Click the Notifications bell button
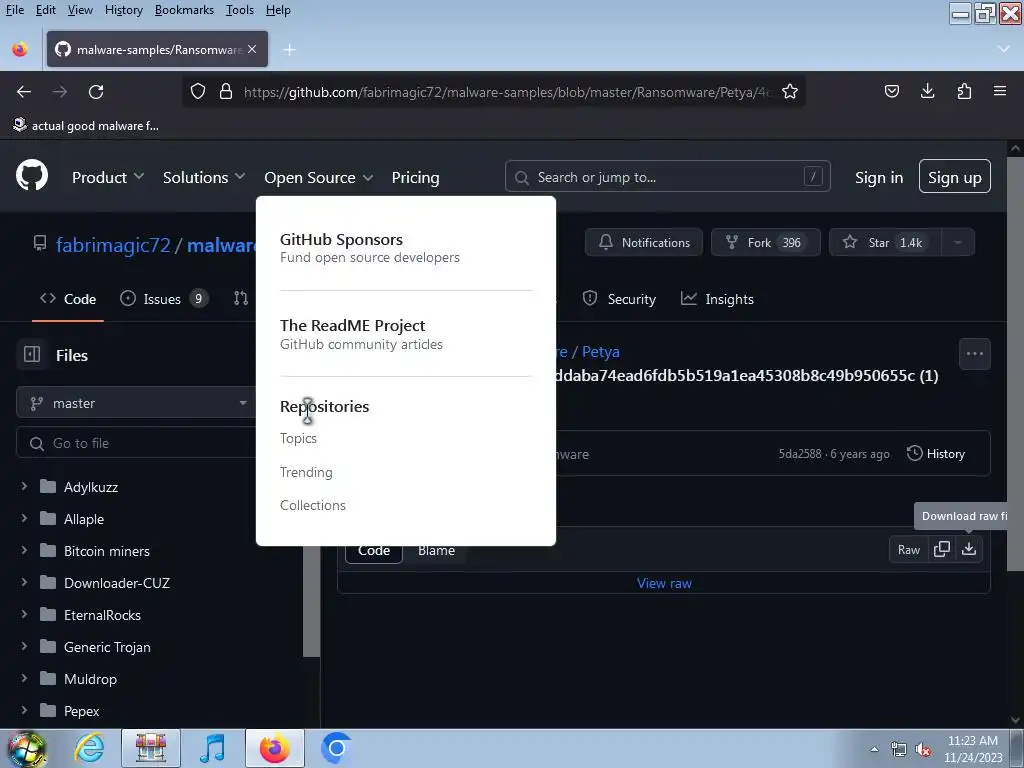1024x768 pixels. click(644, 242)
